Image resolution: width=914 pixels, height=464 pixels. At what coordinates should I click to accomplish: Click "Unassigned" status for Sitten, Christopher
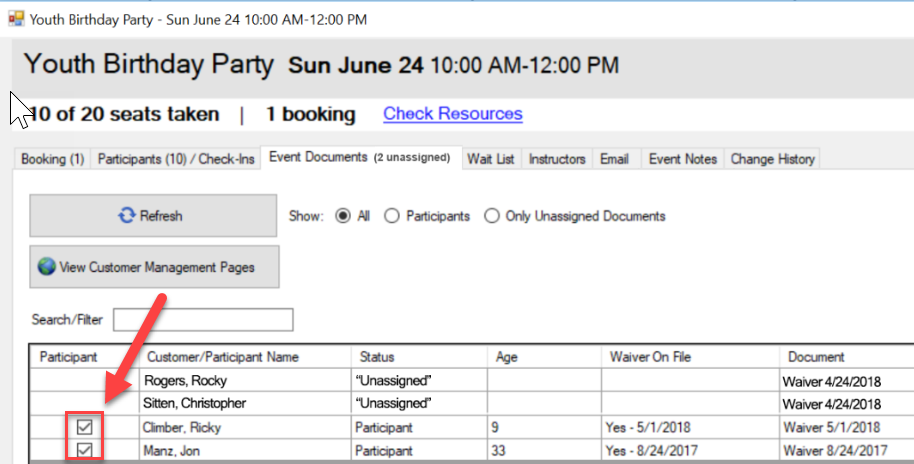point(393,403)
